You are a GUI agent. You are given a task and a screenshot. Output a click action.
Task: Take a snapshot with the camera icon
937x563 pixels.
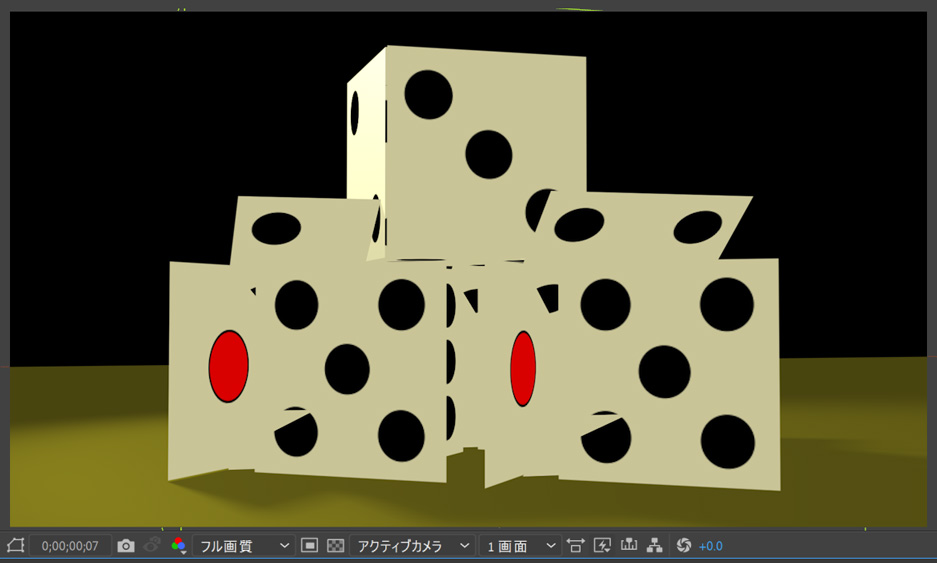tap(126, 545)
